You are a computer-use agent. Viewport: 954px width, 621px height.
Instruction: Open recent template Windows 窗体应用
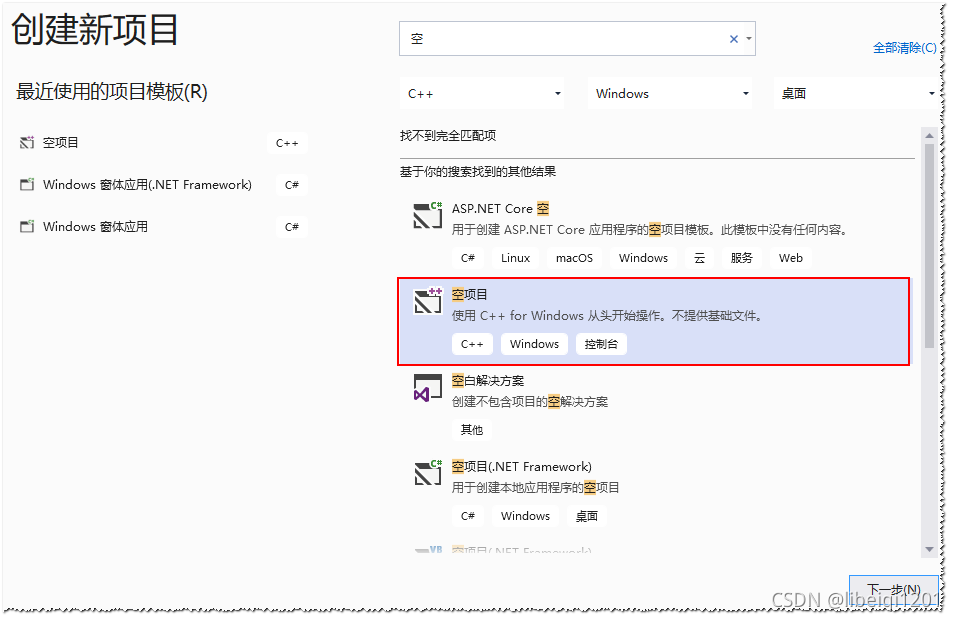(x=163, y=227)
